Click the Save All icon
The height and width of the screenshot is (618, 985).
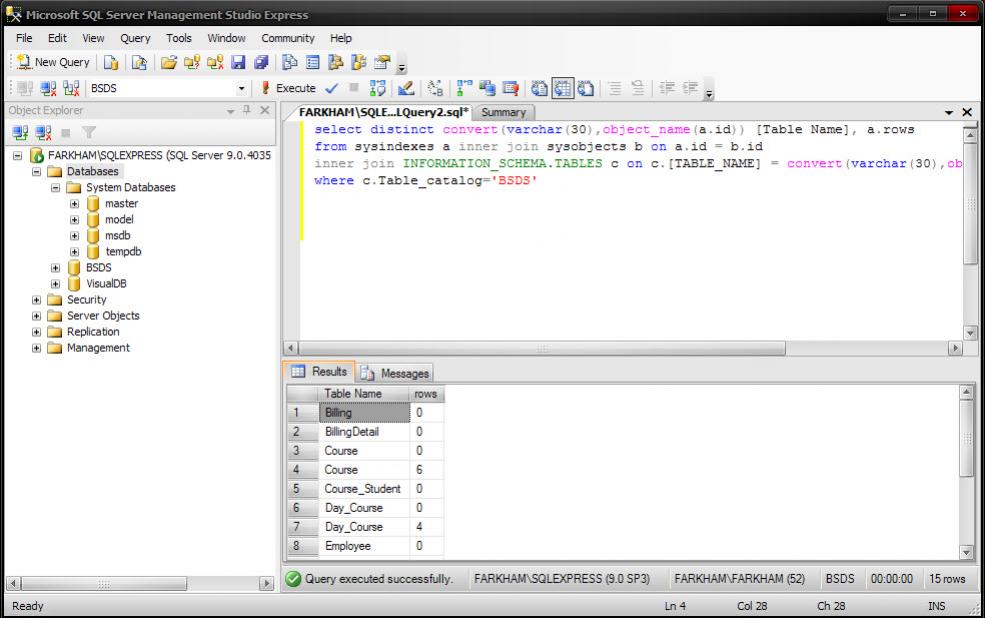point(260,62)
